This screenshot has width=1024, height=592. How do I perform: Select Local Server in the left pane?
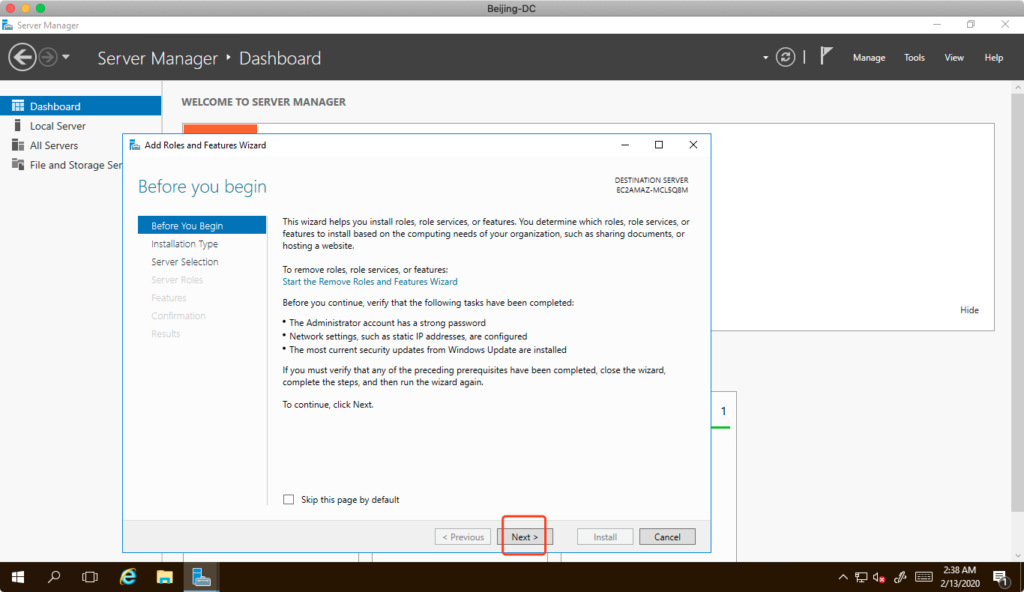tap(57, 126)
